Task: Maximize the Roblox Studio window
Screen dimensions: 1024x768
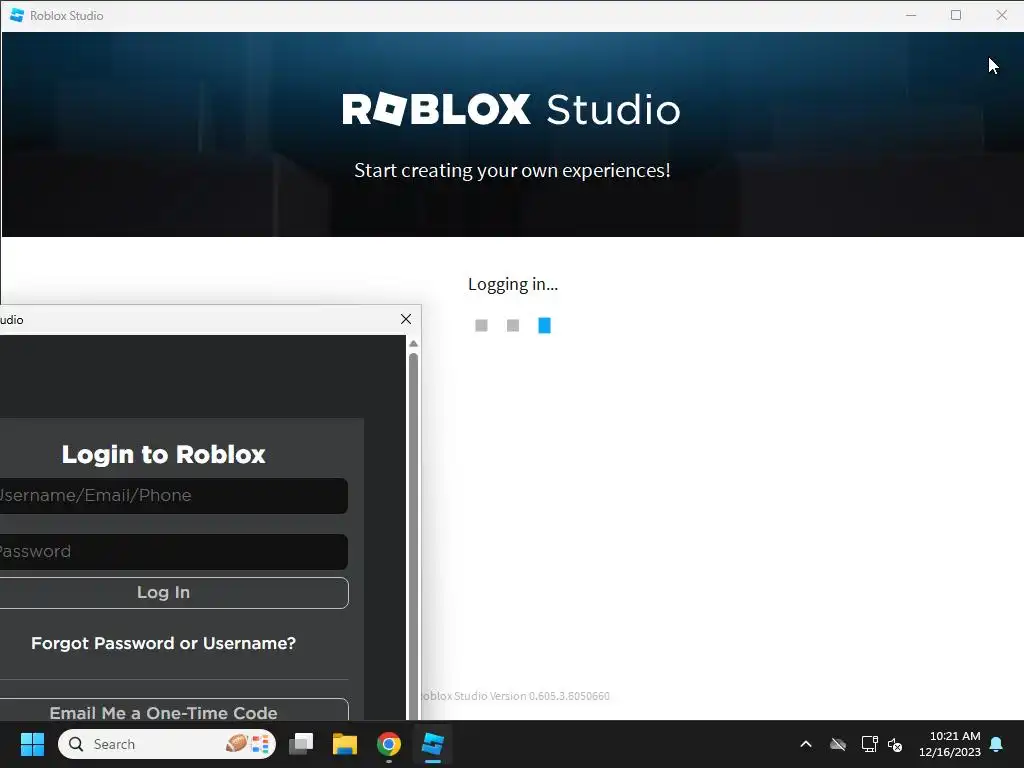Action: pyautogui.click(x=955, y=15)
